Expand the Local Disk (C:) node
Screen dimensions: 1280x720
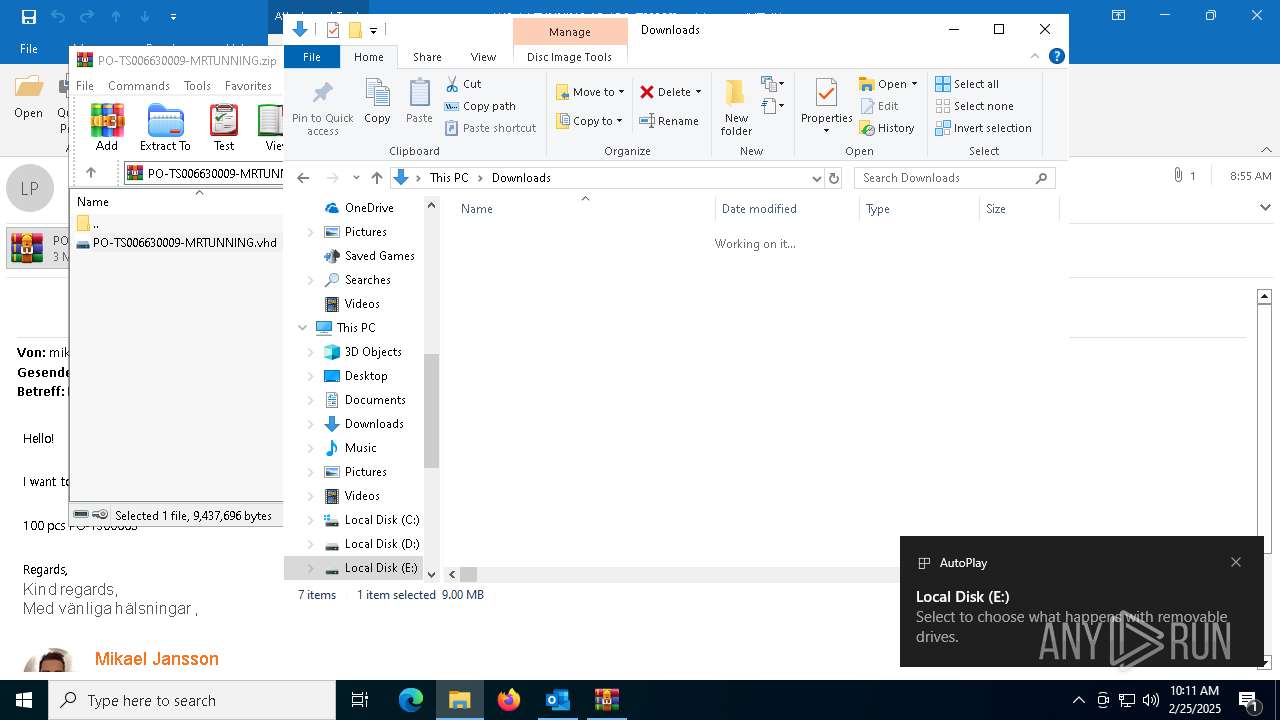[x=310, y=520]
